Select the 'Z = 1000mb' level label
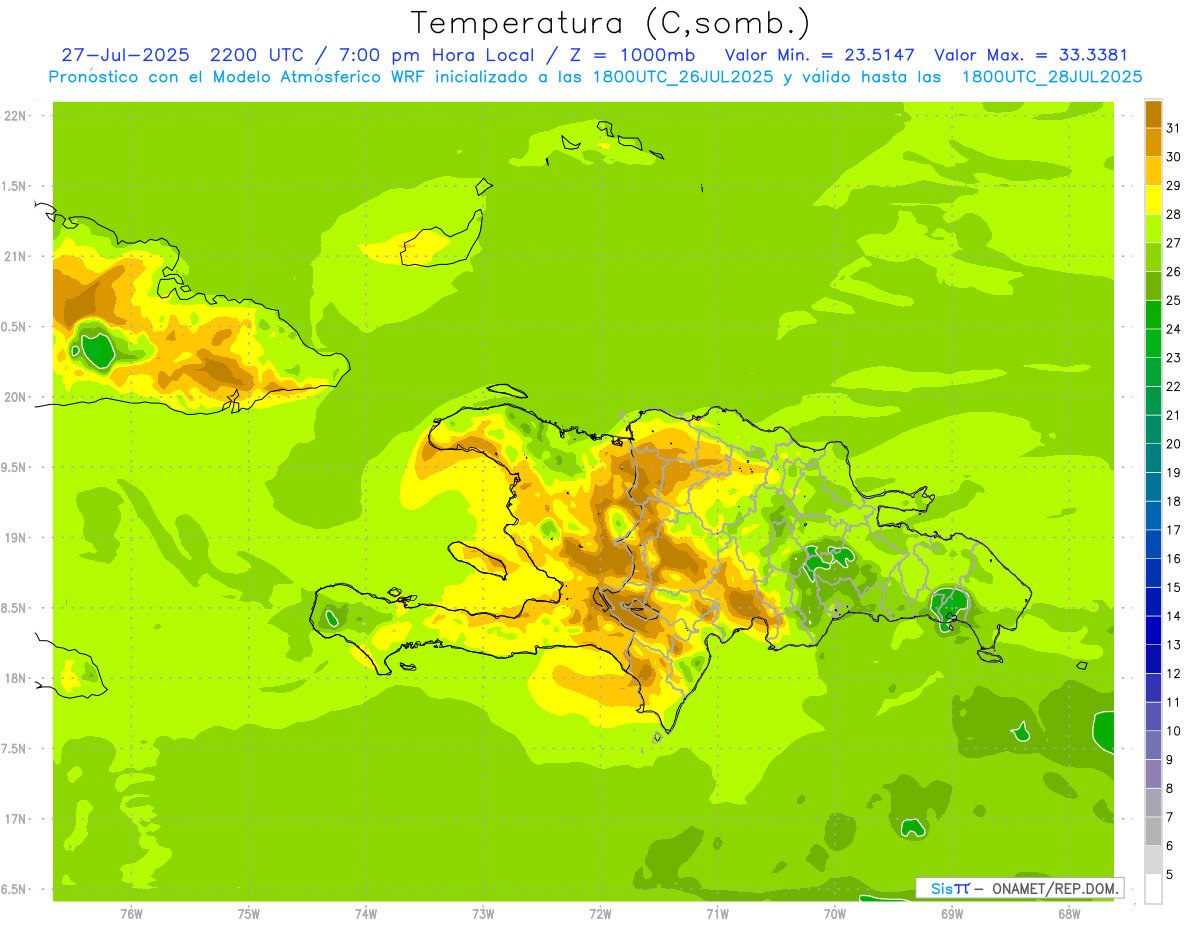This screenshot has width=1200, height=927. tap(633, 55)
